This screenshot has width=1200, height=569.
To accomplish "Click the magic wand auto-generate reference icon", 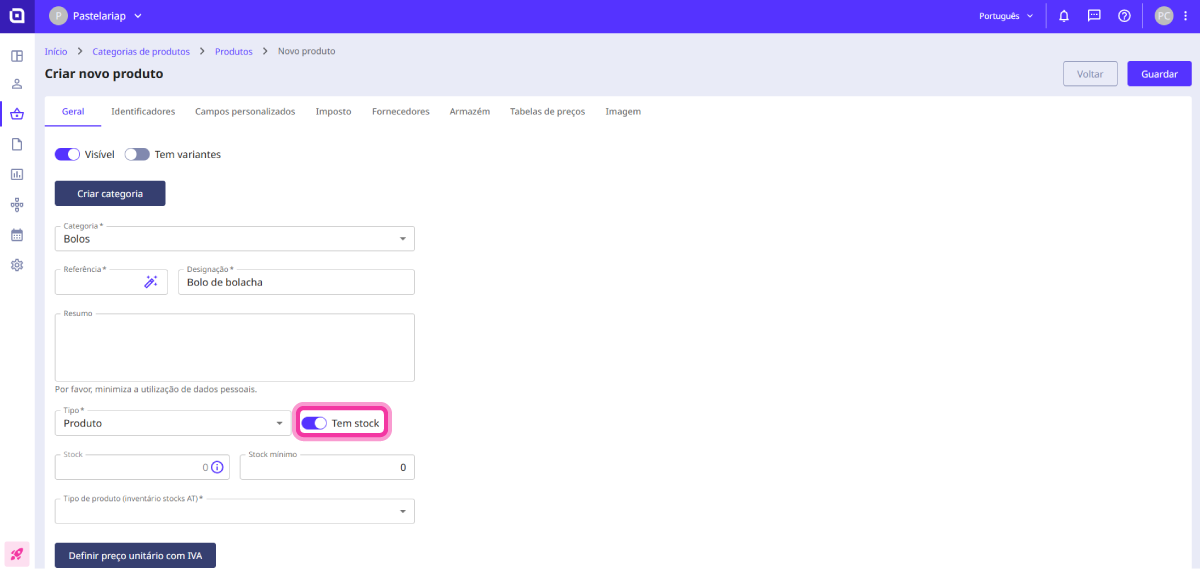I will [151, 283].
